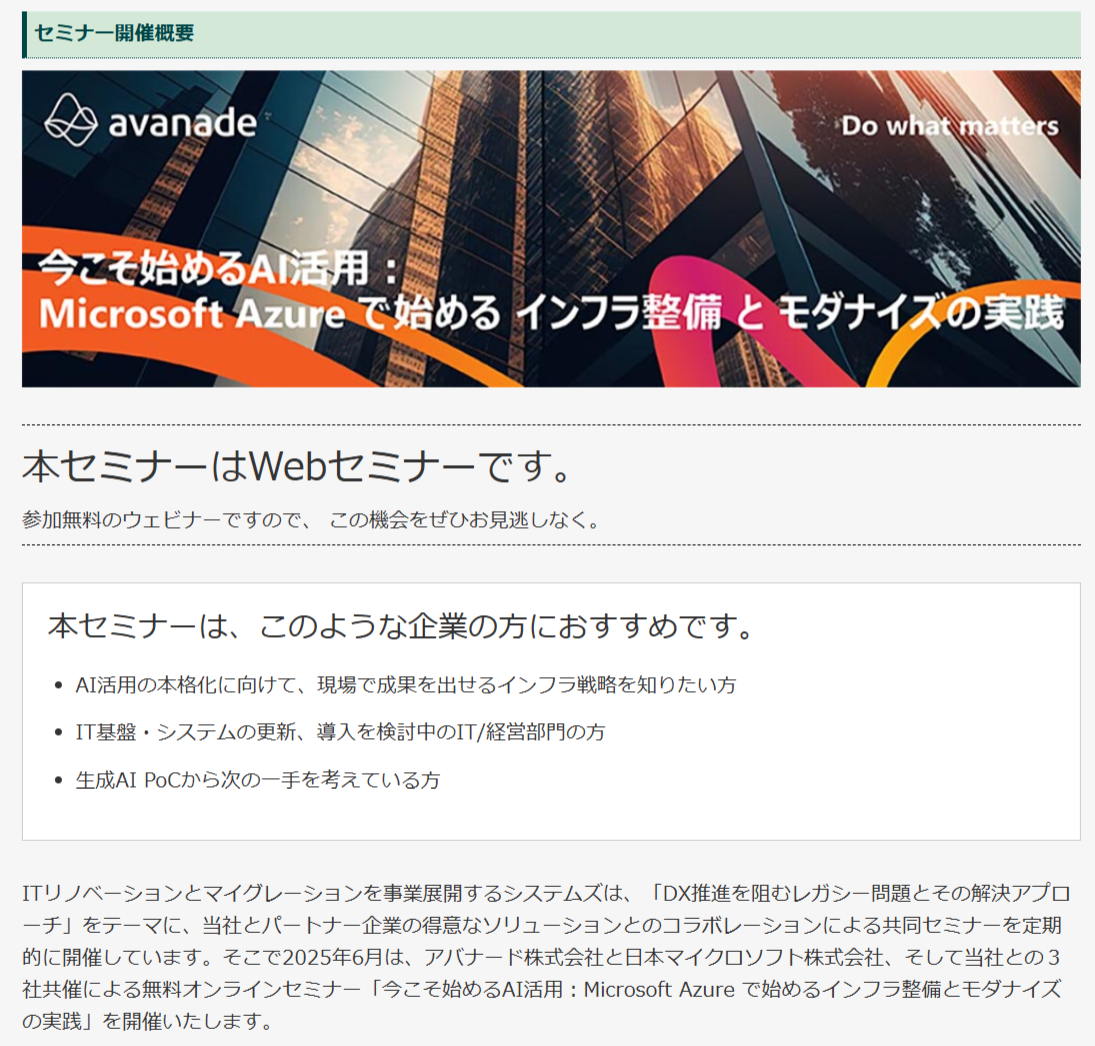Click the heading '本セミナーは、このような企業の方におすすめです。'
Image resolution: width=1095 pixels, height=1046 pixels.
(402, 626)
